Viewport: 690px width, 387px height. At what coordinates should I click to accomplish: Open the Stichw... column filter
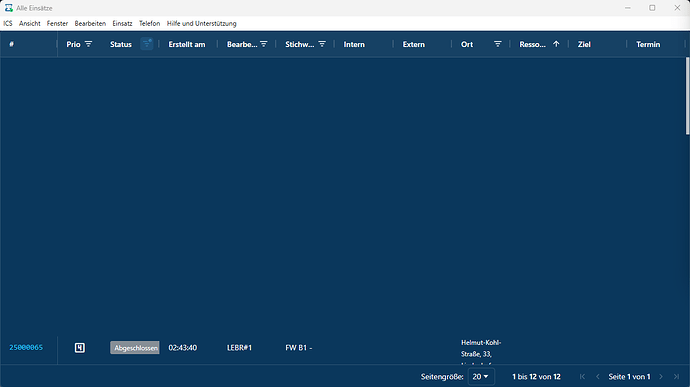click(322, 44)
